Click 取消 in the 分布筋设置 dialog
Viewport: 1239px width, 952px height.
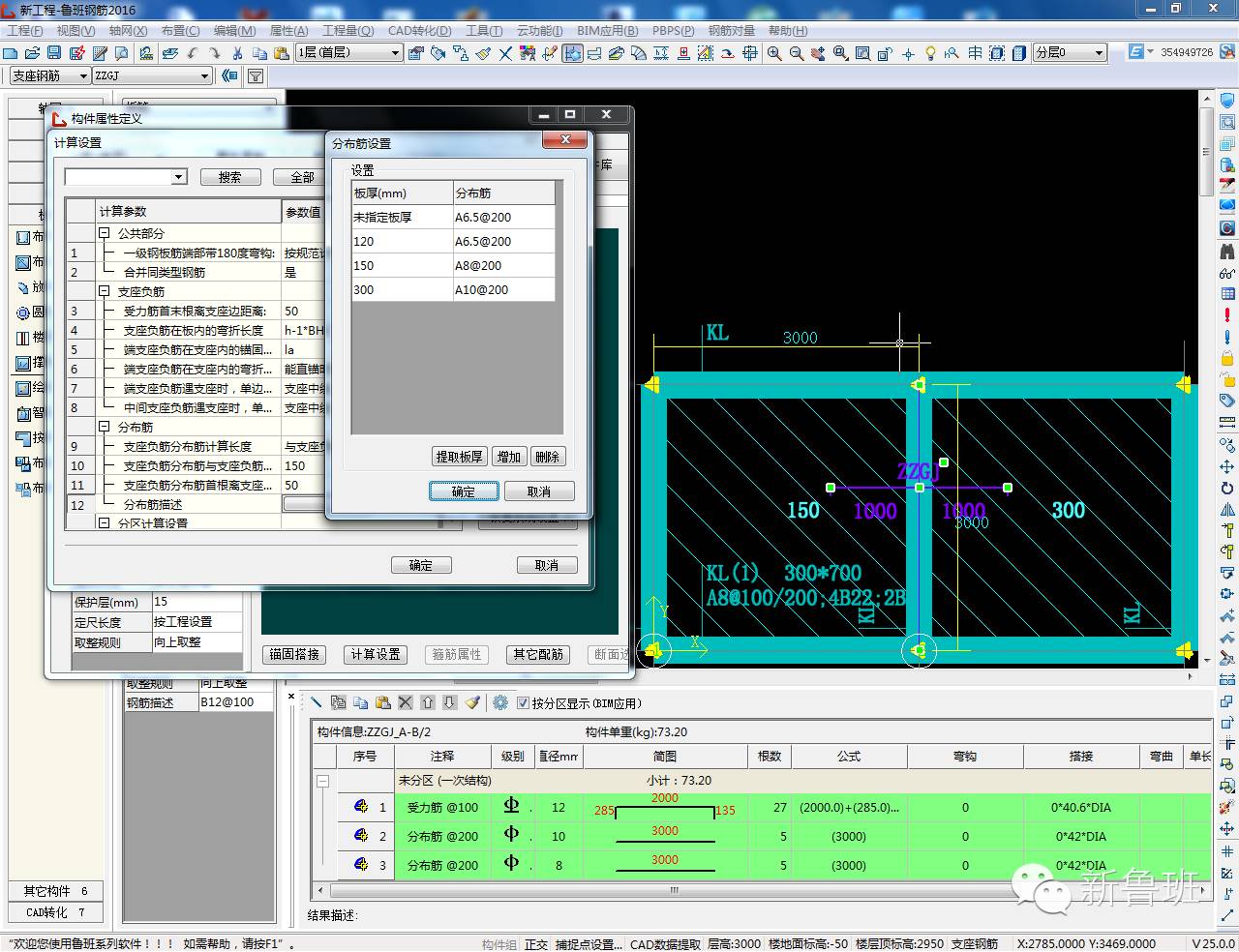tap(539, 491)
